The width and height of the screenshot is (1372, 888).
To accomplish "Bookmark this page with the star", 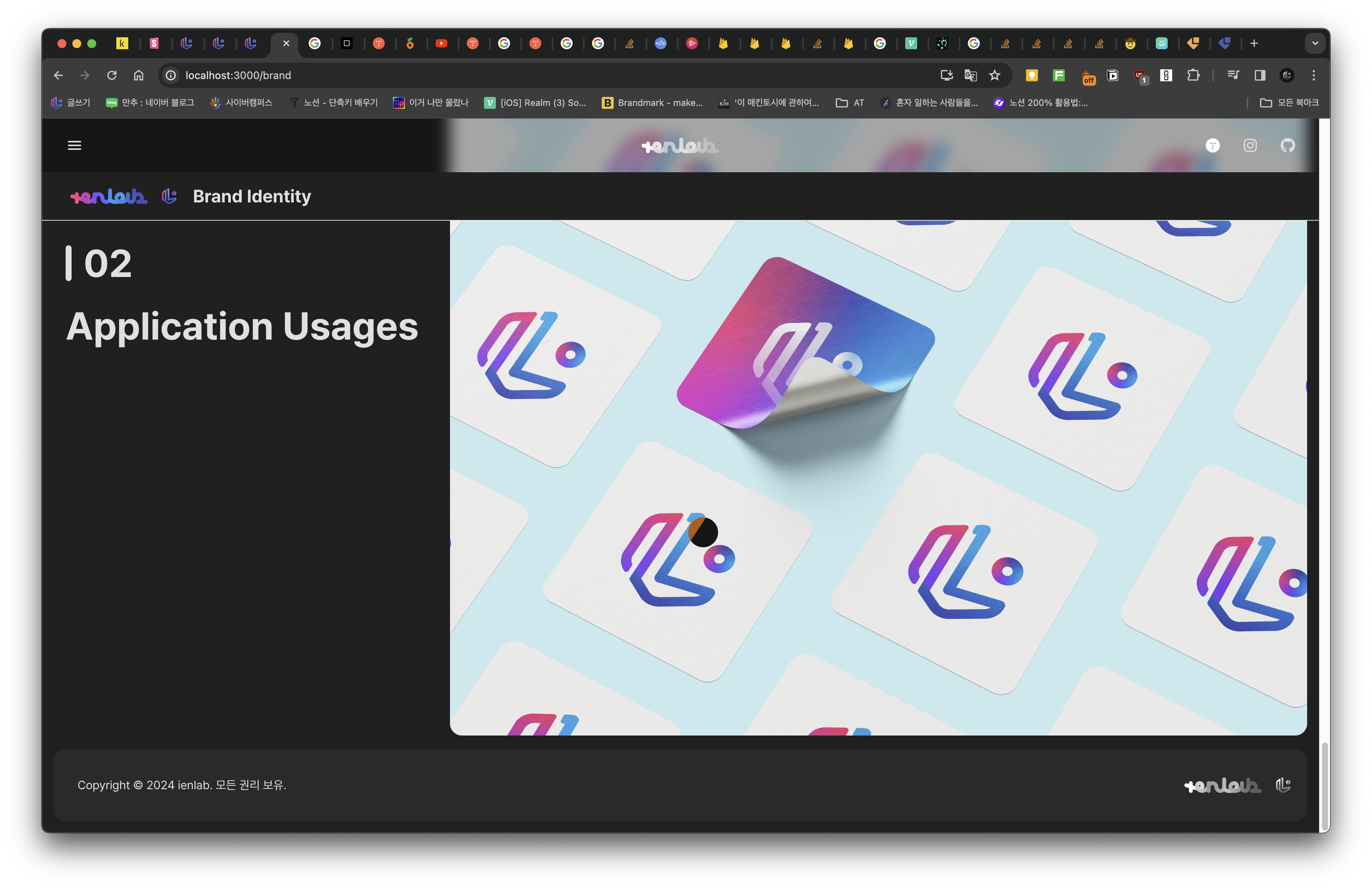I will [994, 75].
